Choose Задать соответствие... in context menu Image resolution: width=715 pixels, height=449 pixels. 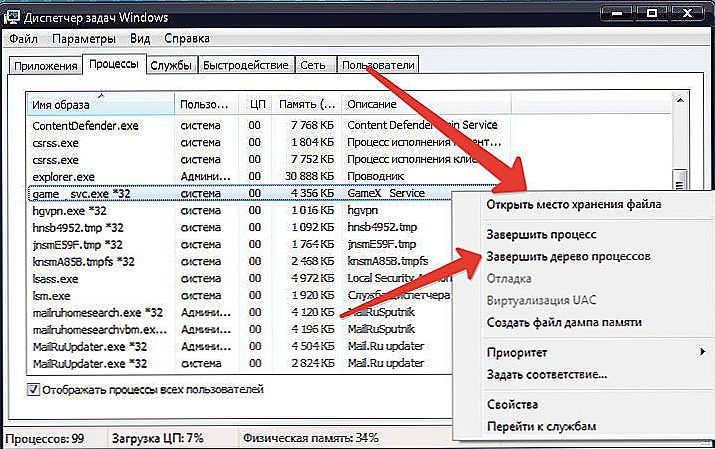click(547, 375)
